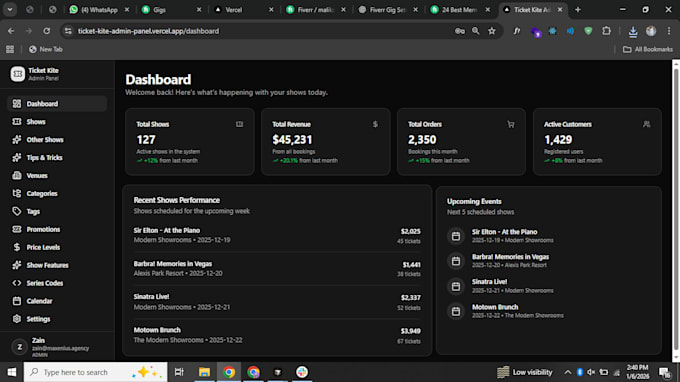The width and height of the screenshot is (680, 382).
Task: Open the Chrome three-dot menu
Action: click(x=669, y=31)
